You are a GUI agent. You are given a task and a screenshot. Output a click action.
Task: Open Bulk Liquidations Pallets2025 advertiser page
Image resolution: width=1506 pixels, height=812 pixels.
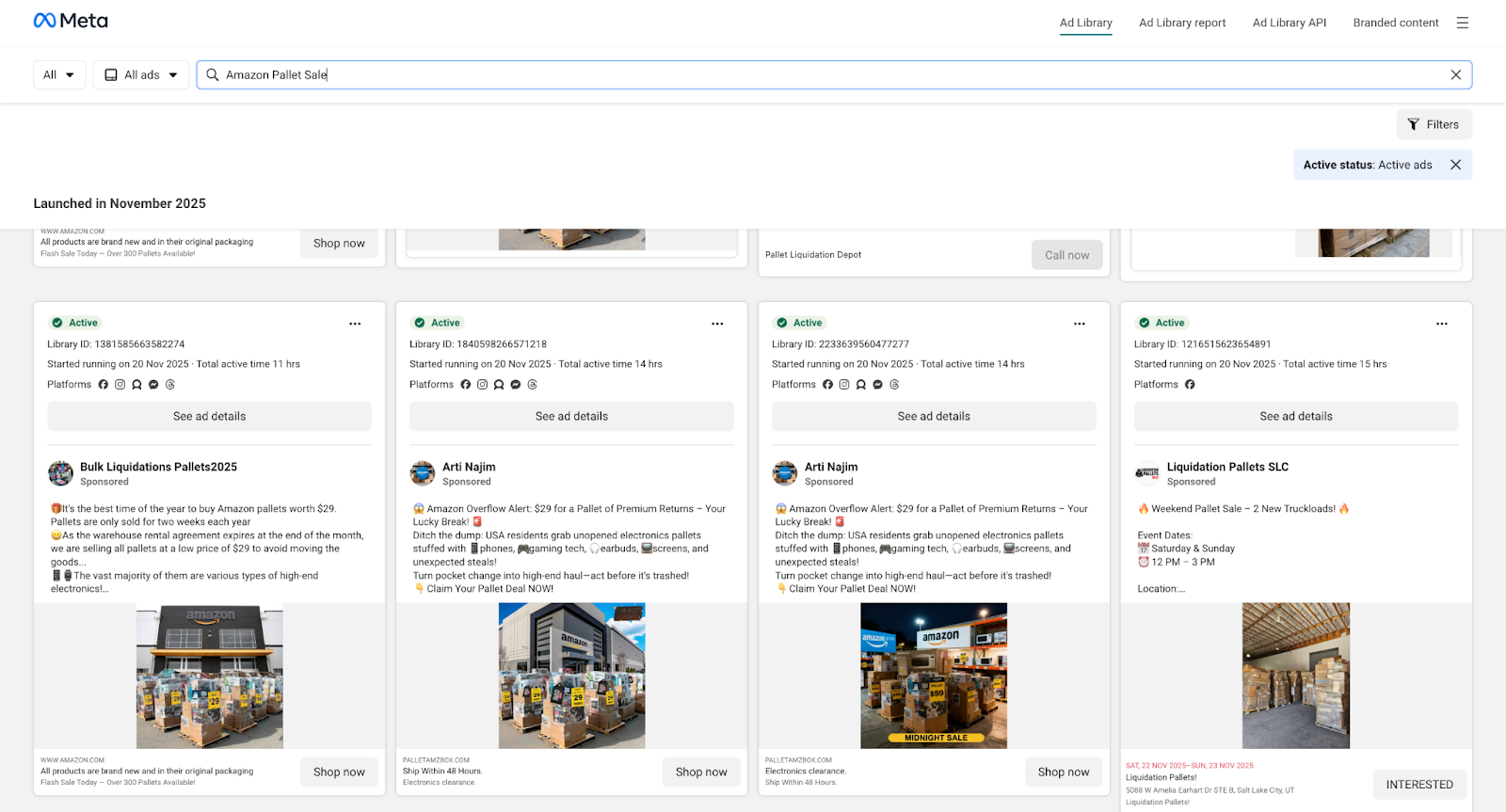click(x=158, y=467)
